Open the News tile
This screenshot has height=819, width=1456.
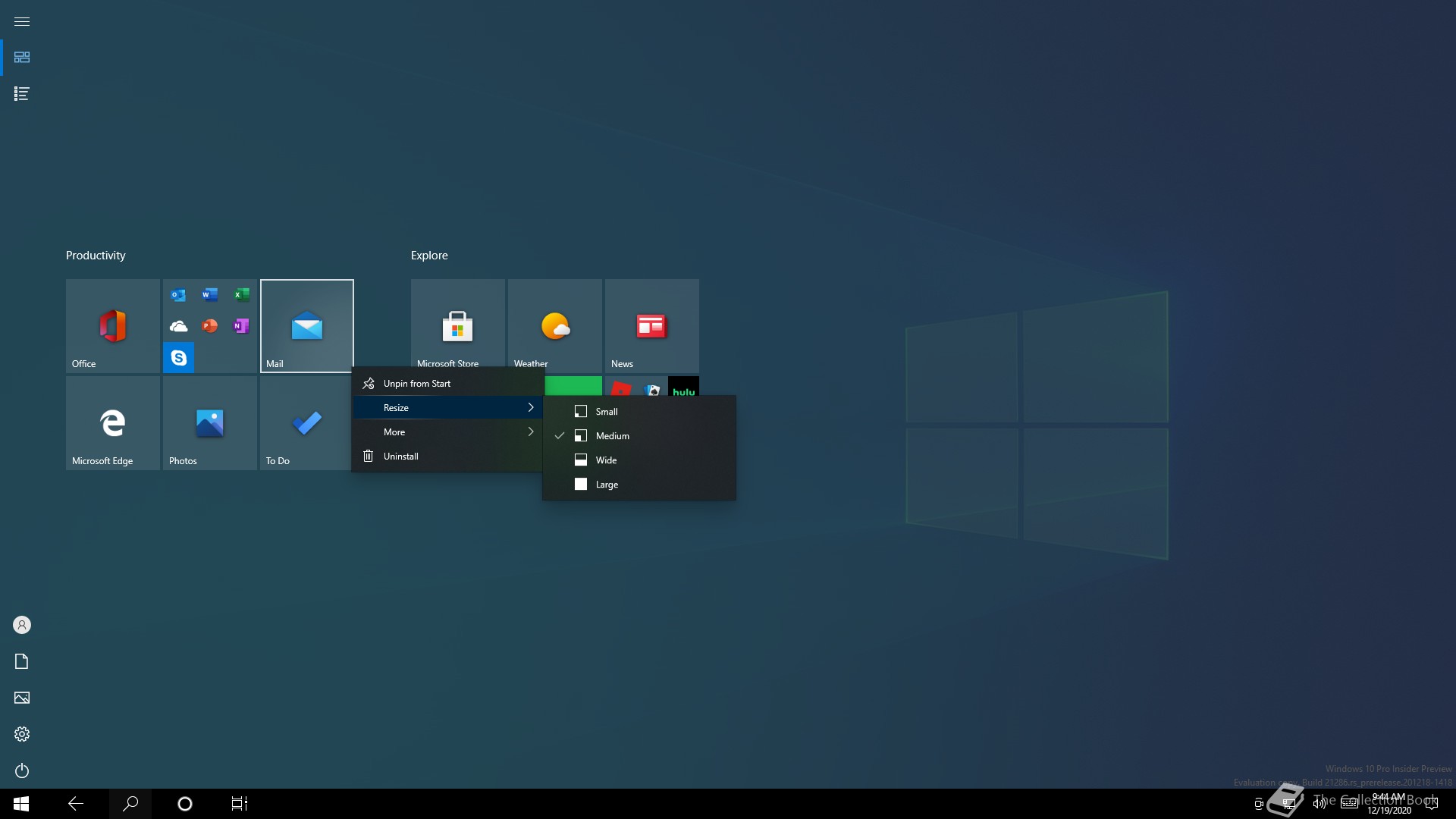pos(651,325)
